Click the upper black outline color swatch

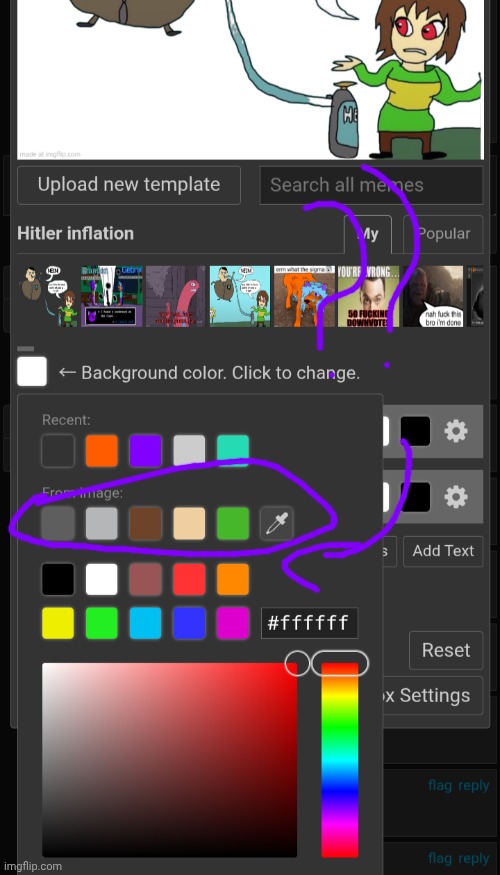(x=415, y=431)
